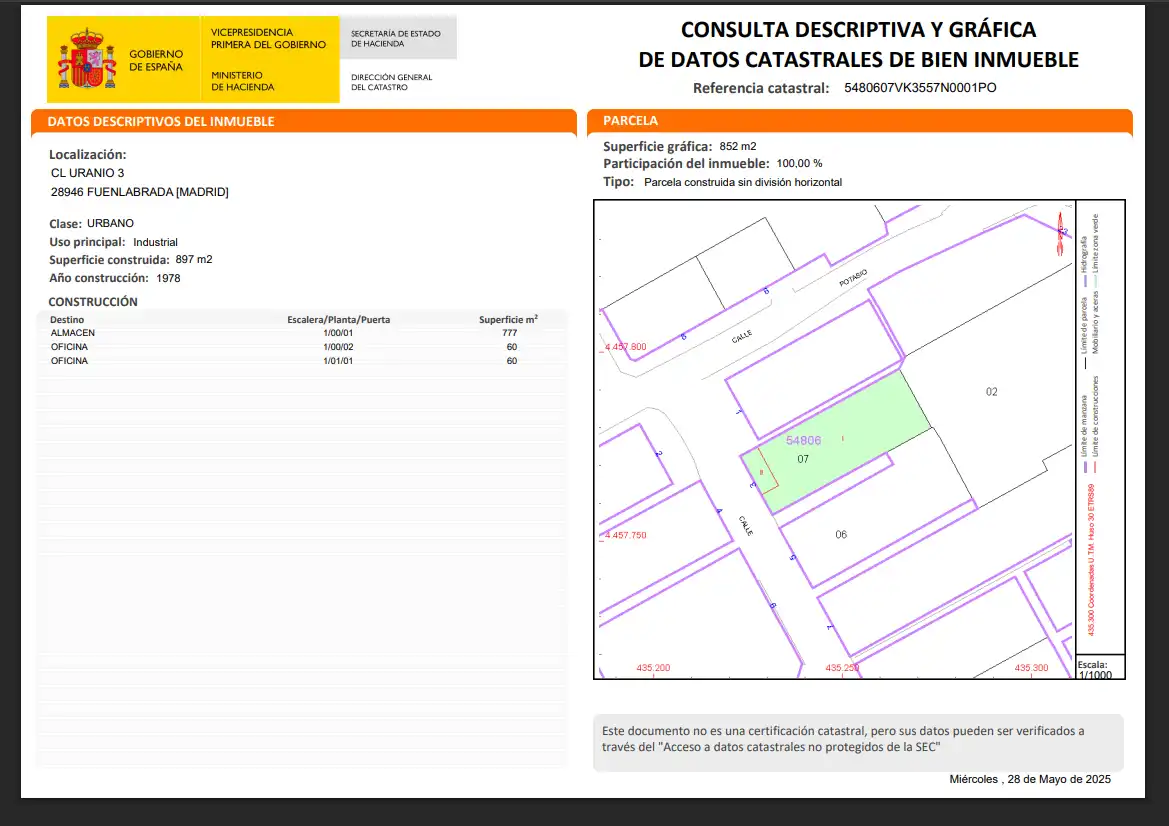Select the address text CL URANIO 3
The image size is (1169, 826).
[x=88, y=173]
